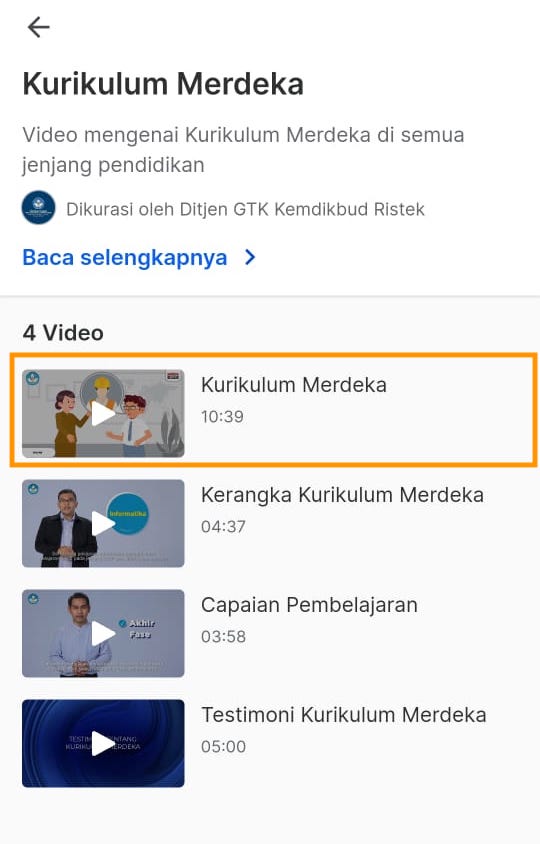Click the 05:00 duration label
This screenshot has width=540, height=844.
(223, 747)
